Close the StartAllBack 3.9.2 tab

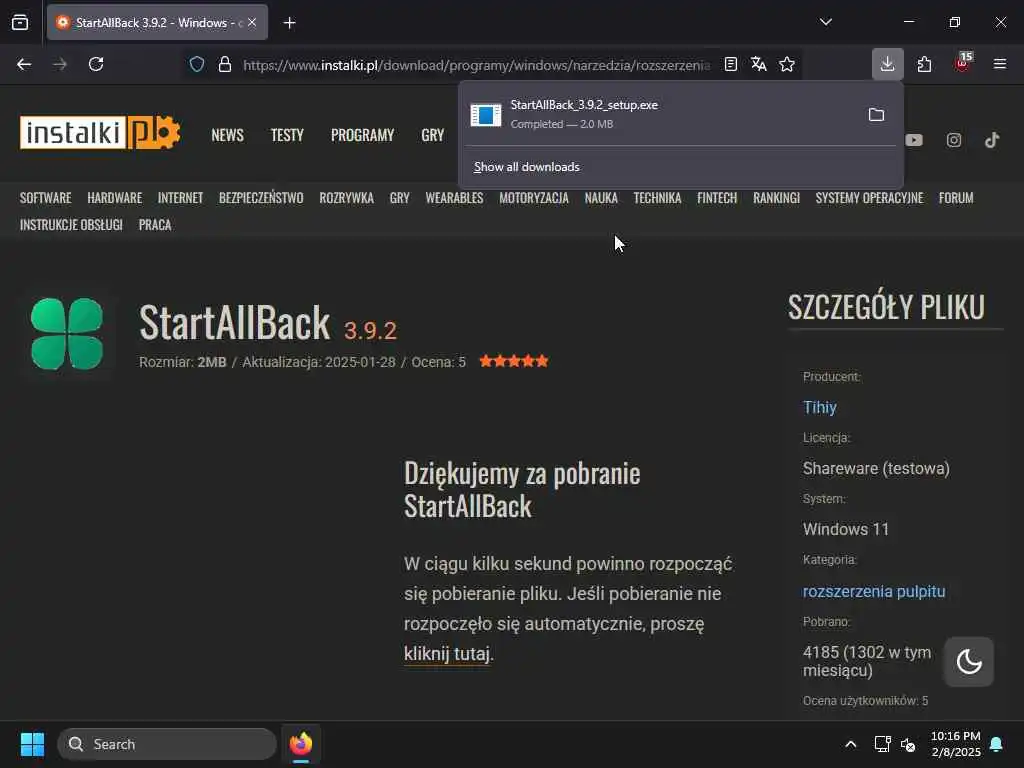252,23
